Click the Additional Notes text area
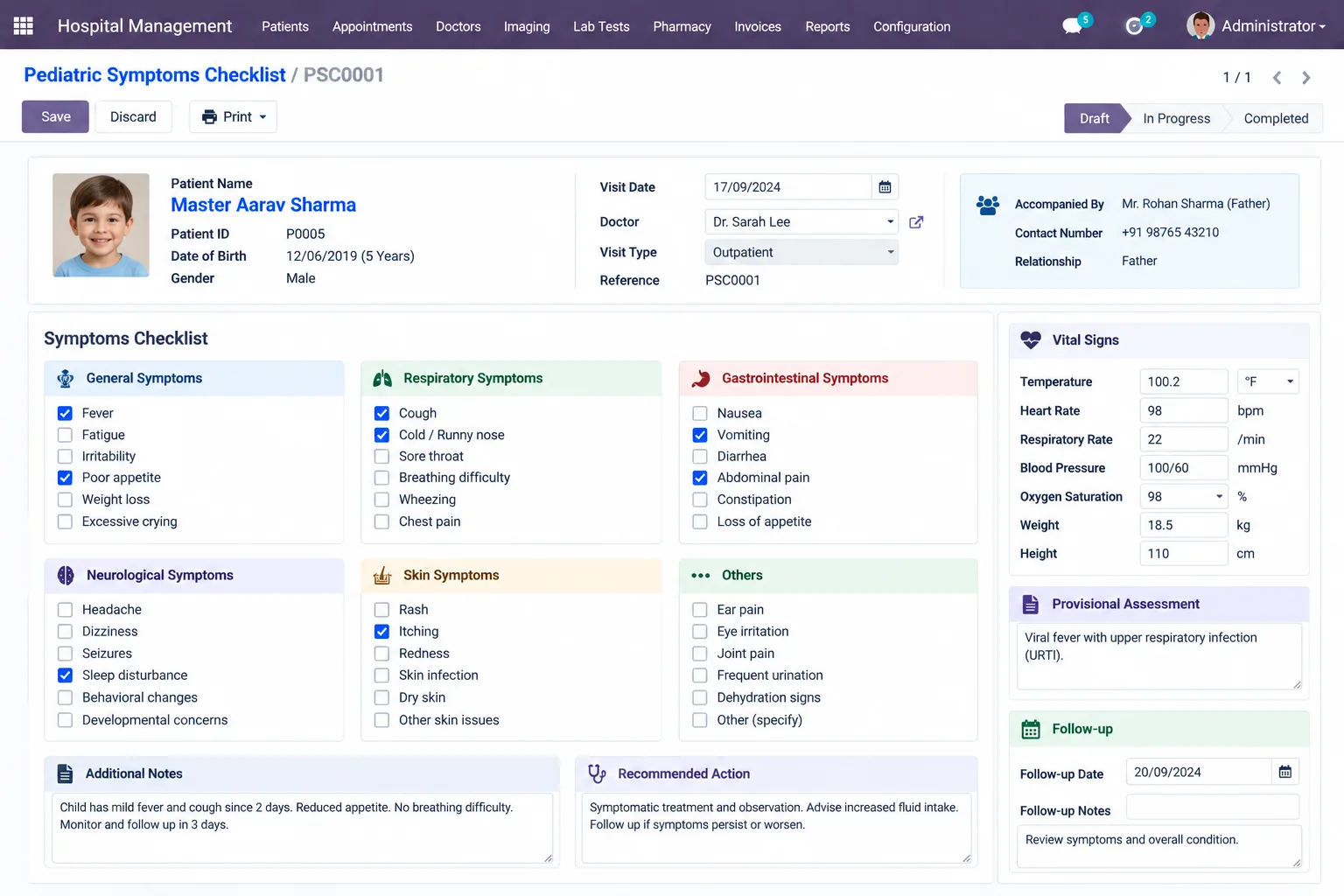 tap(302, 828)
